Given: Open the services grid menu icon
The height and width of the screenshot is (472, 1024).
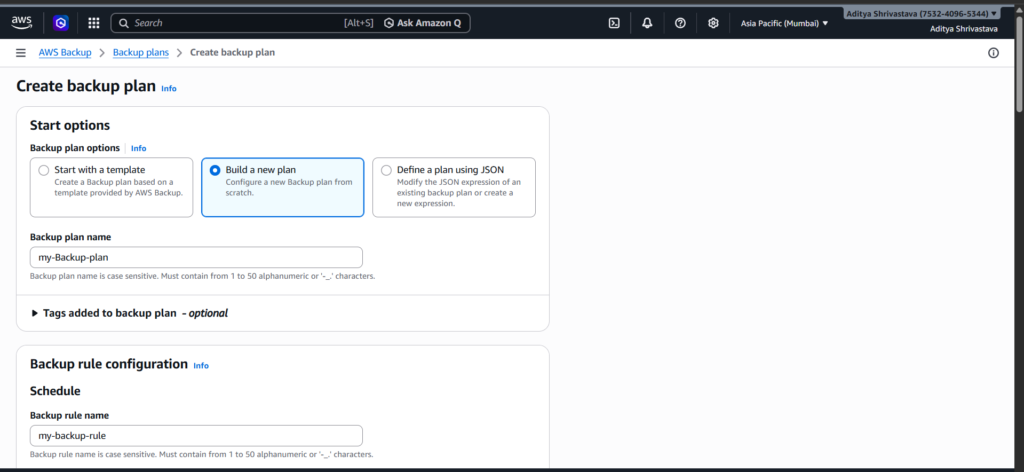Looking at the screenshot, I should pos(94,22).
